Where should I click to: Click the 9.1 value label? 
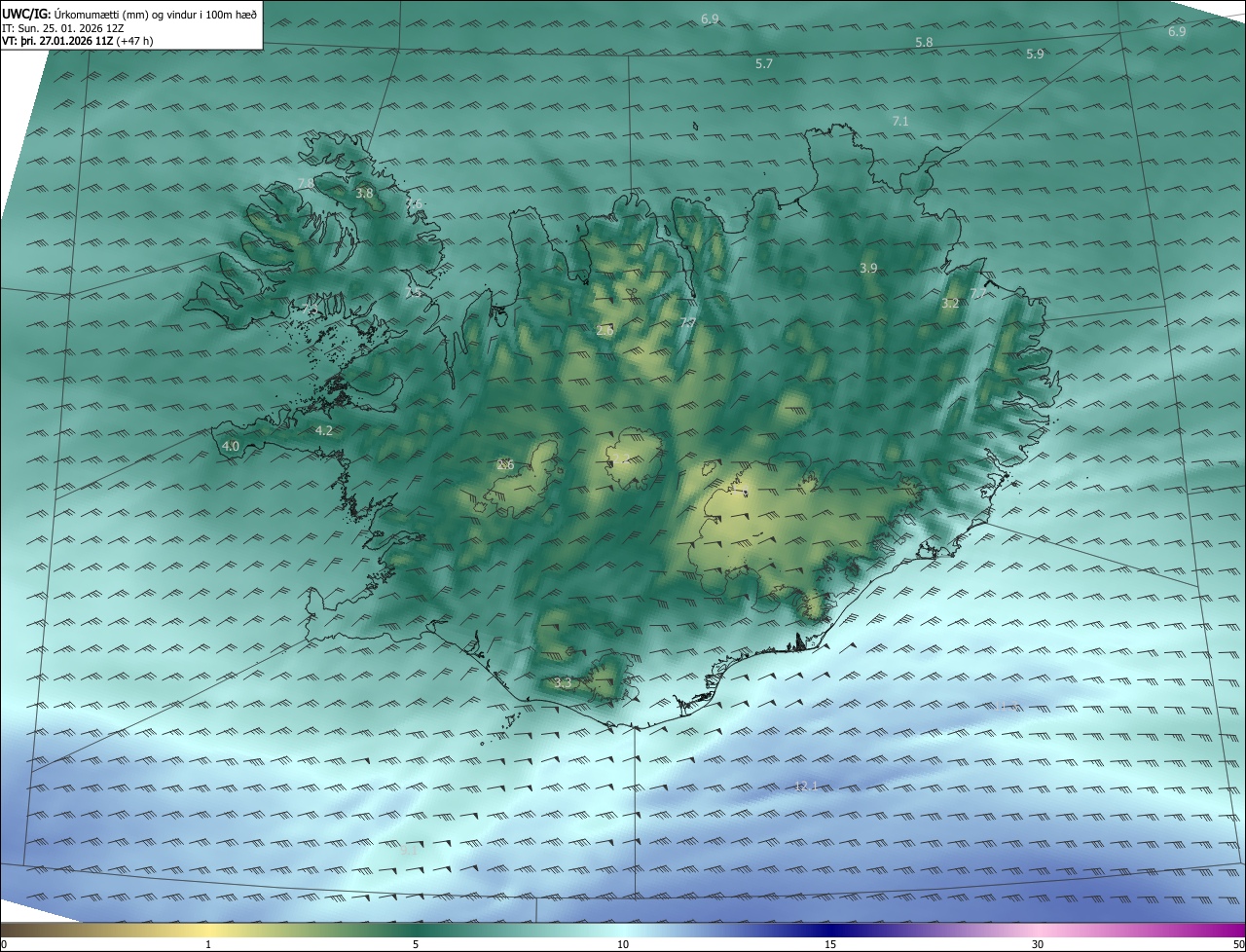click(409, 850)
